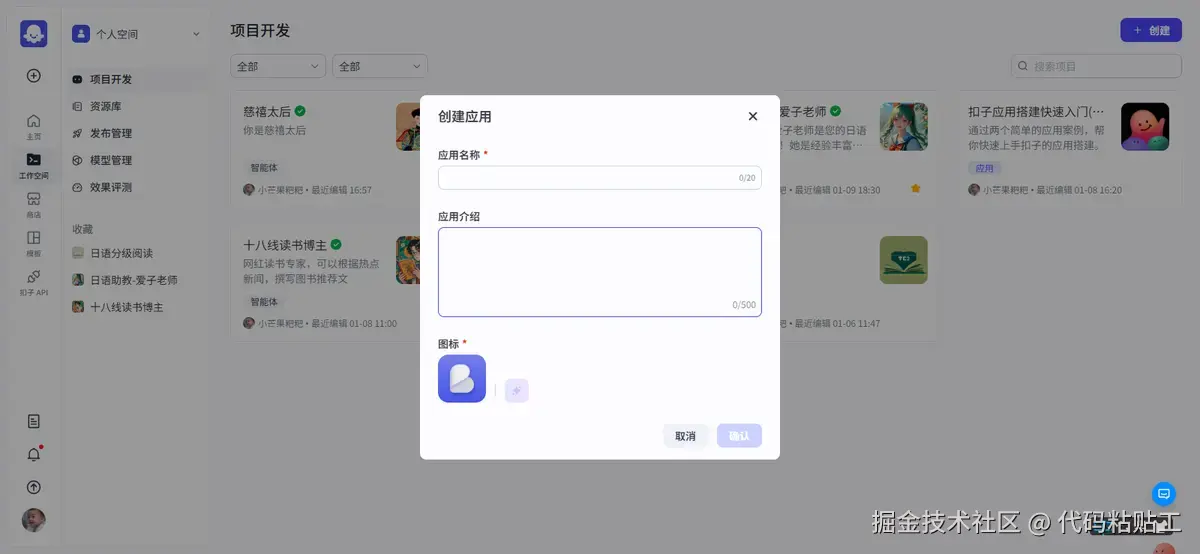Open the user avatar at the sidebar bottom
The image size is (1200, 554).
pos(33,520)
